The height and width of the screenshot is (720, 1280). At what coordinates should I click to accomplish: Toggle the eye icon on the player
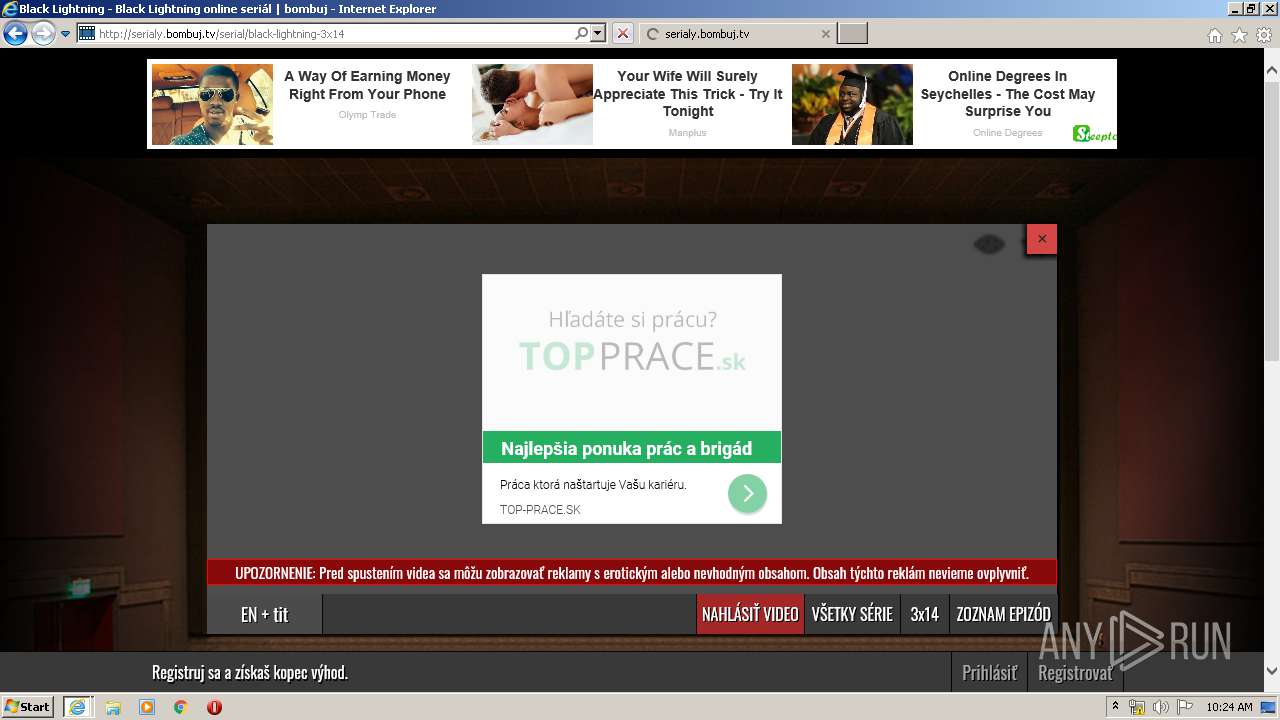(x=989, y=243)
